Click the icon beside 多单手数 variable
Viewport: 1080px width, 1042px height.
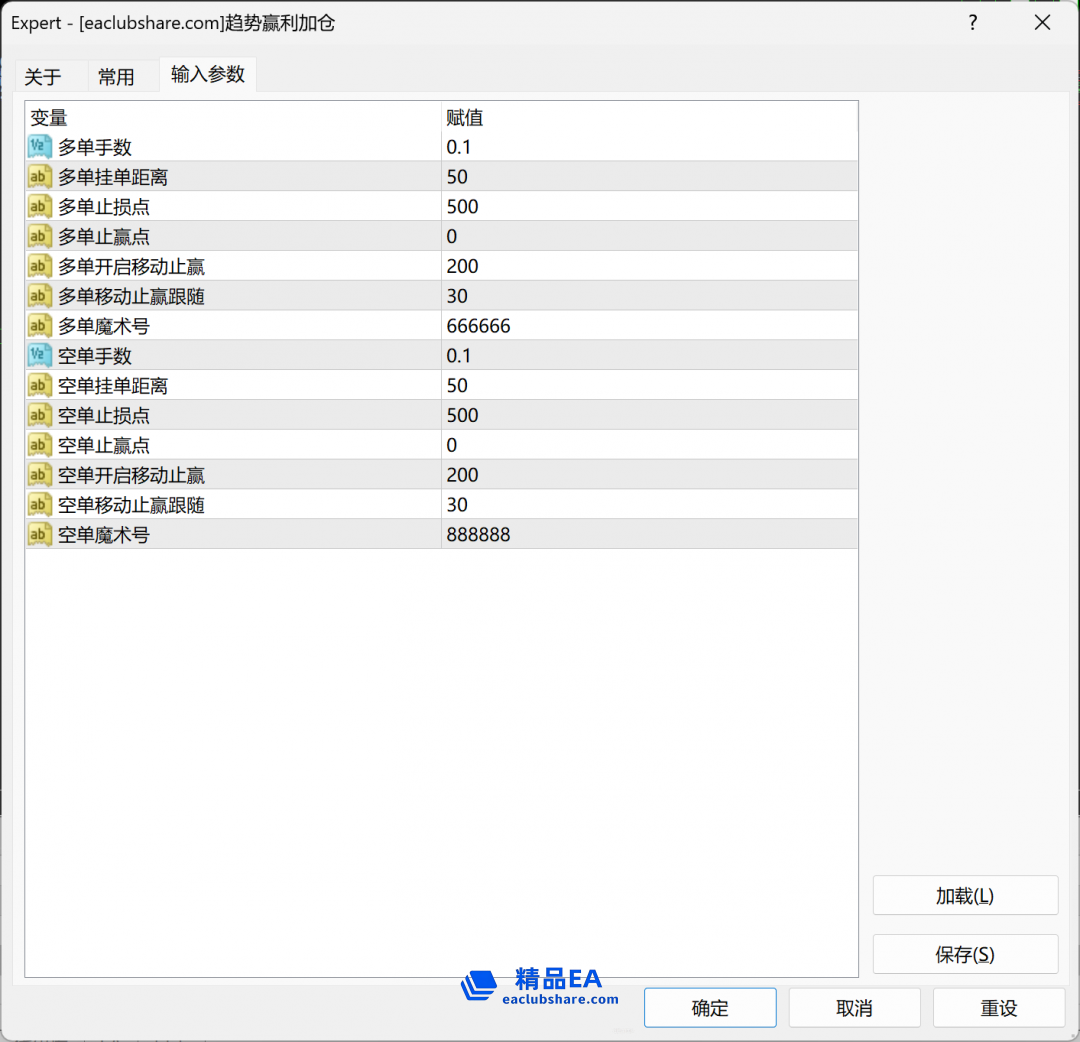click(40, 147)
